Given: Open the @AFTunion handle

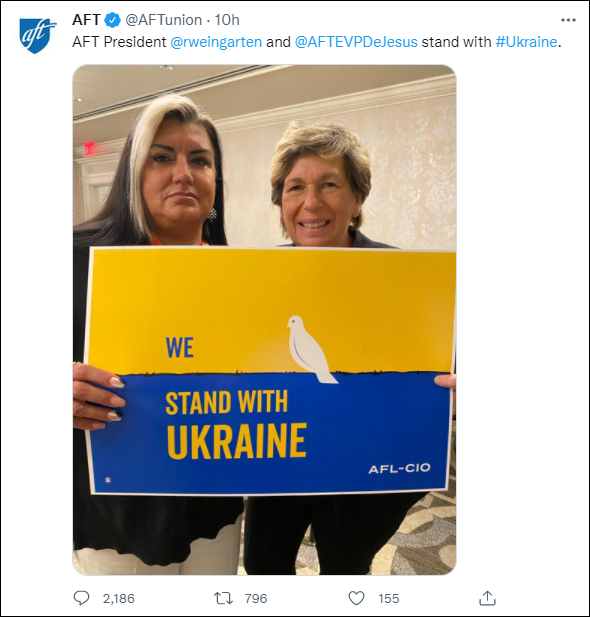Looking at the screenshot, I should (x=163, y=20).
